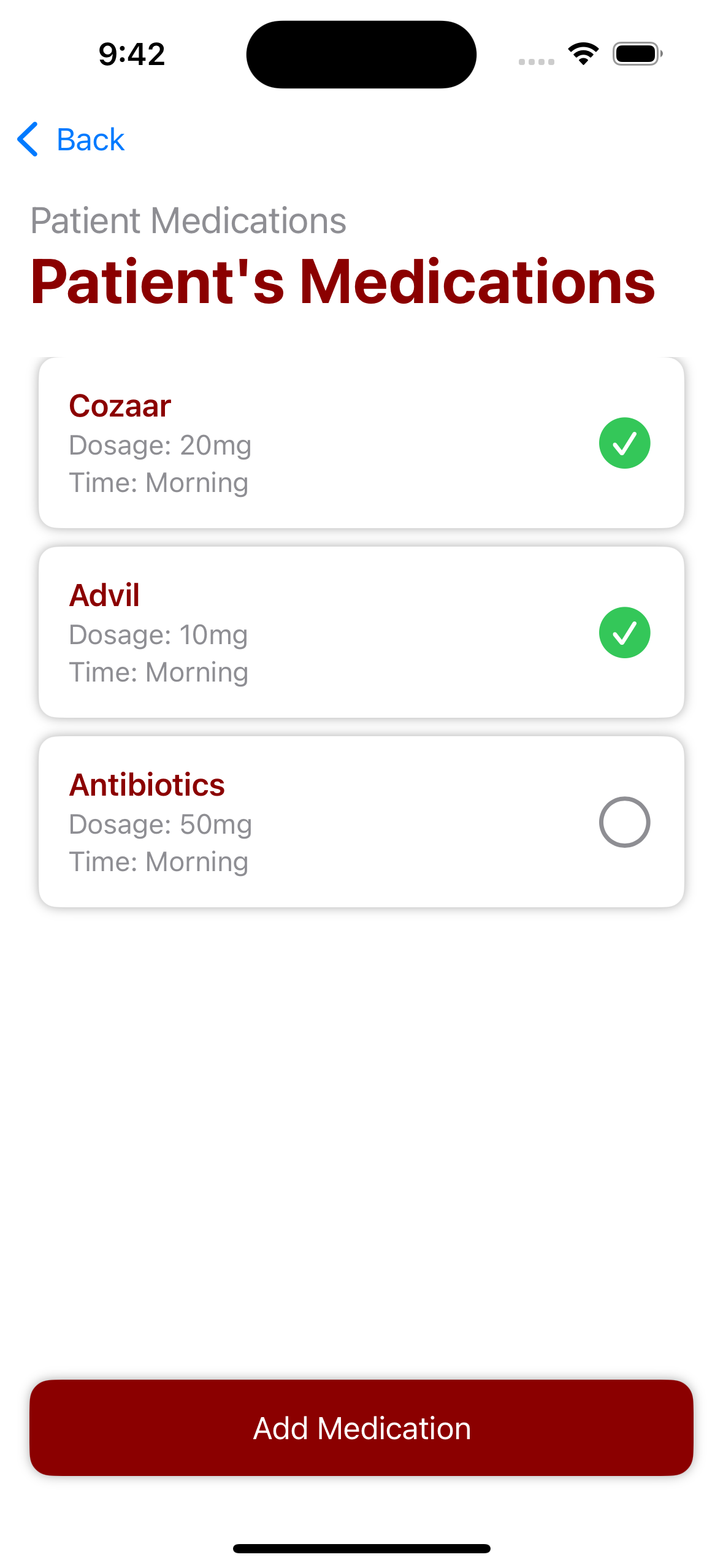This screenshot has width=723, height=1568.
Task: Tap the blue back chevron icon
Action: (28, 139)
